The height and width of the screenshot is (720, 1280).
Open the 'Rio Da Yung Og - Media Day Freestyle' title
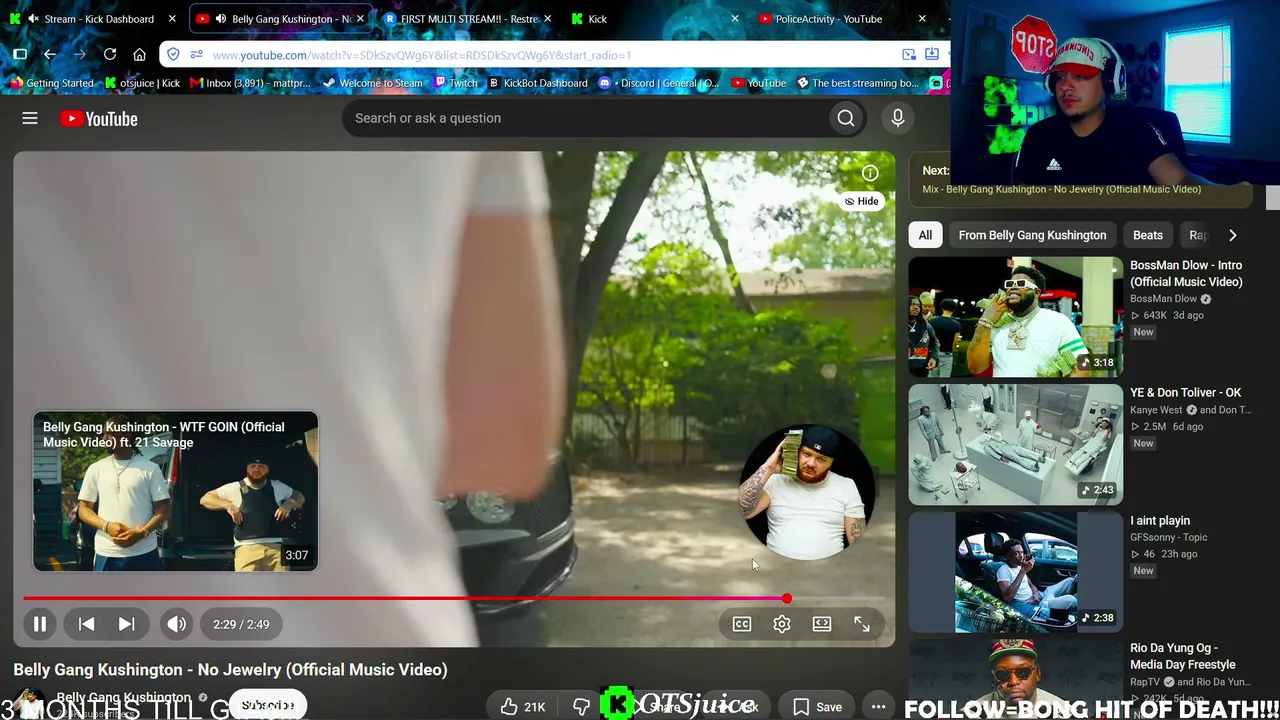pyautogui.click(x=1183, y=656)
